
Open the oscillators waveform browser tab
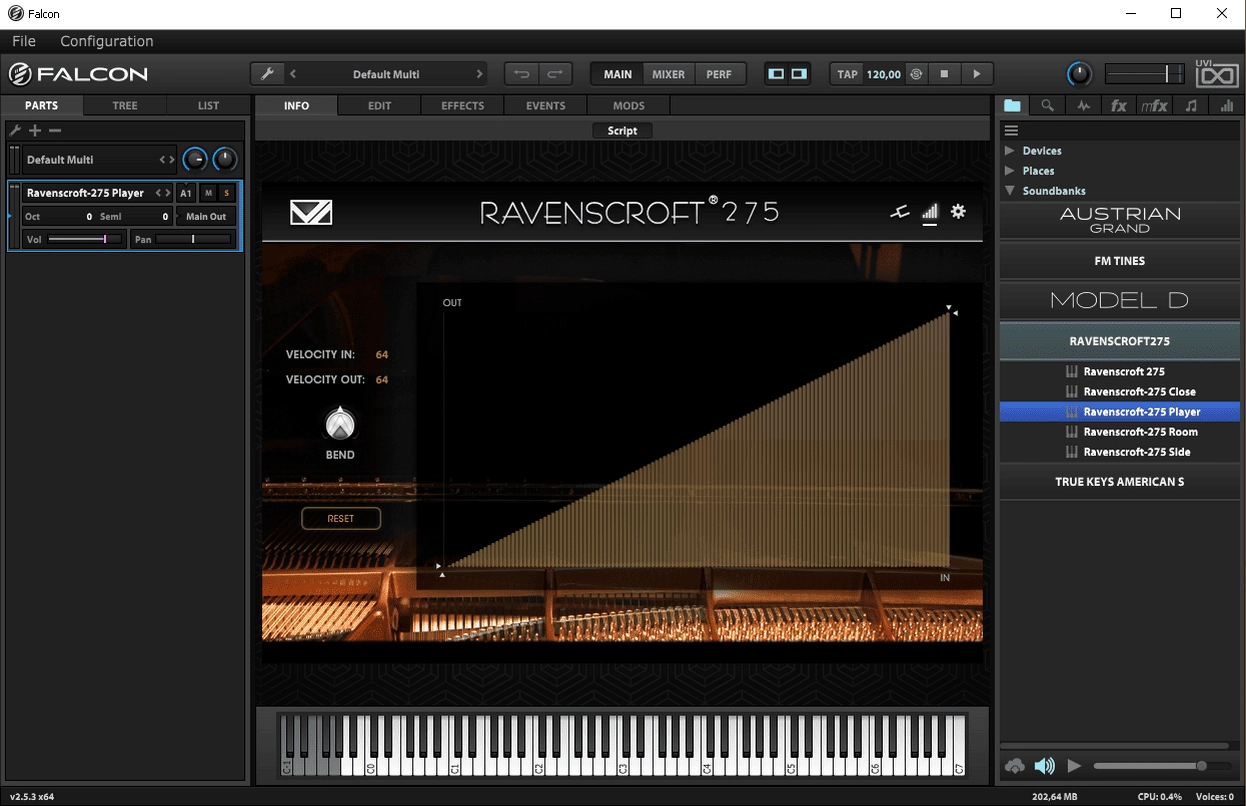tap(1083, 105)
